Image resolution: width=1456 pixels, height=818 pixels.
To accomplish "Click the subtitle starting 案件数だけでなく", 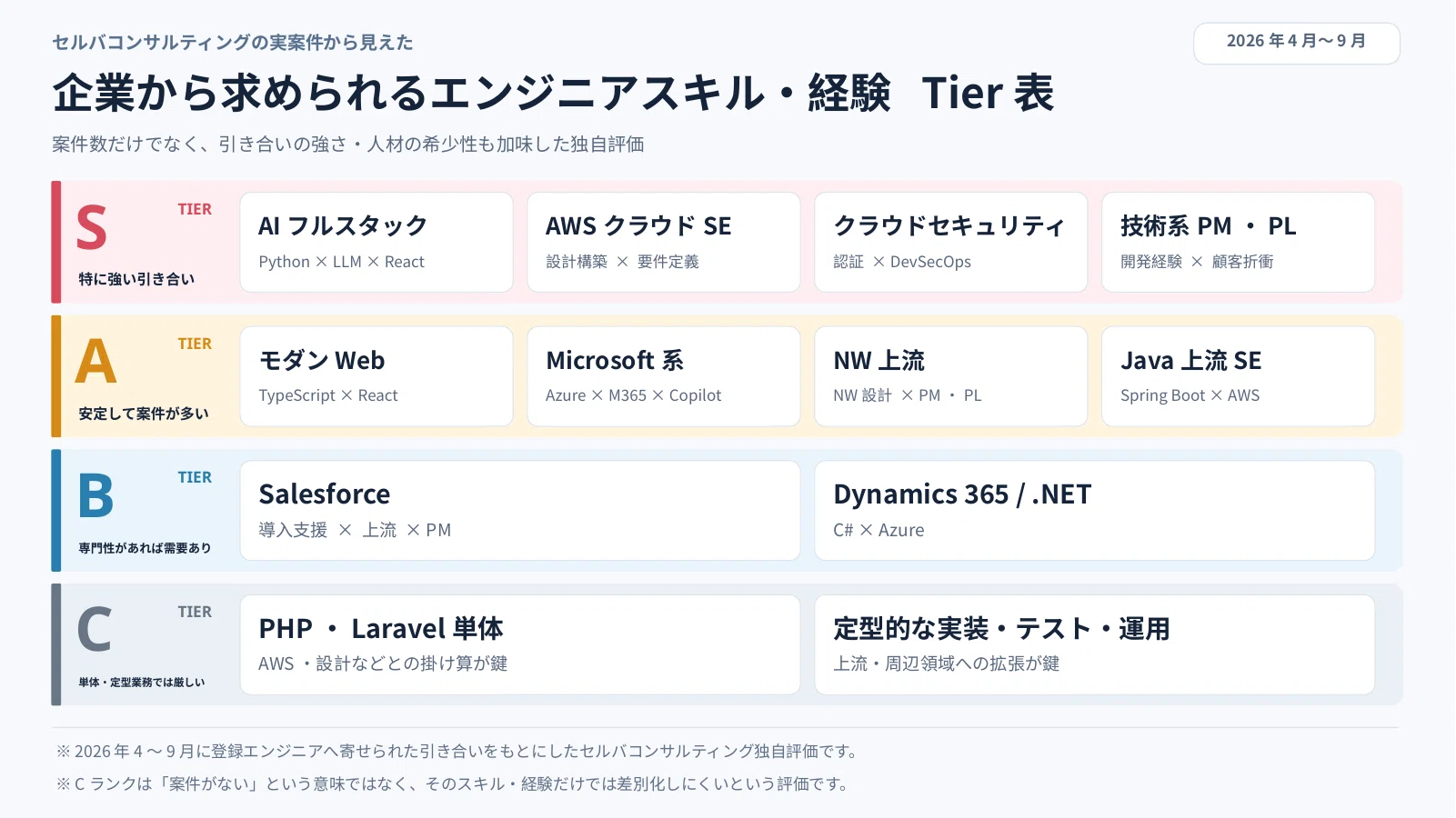I will pyautogui.click(x=348, y=145).
